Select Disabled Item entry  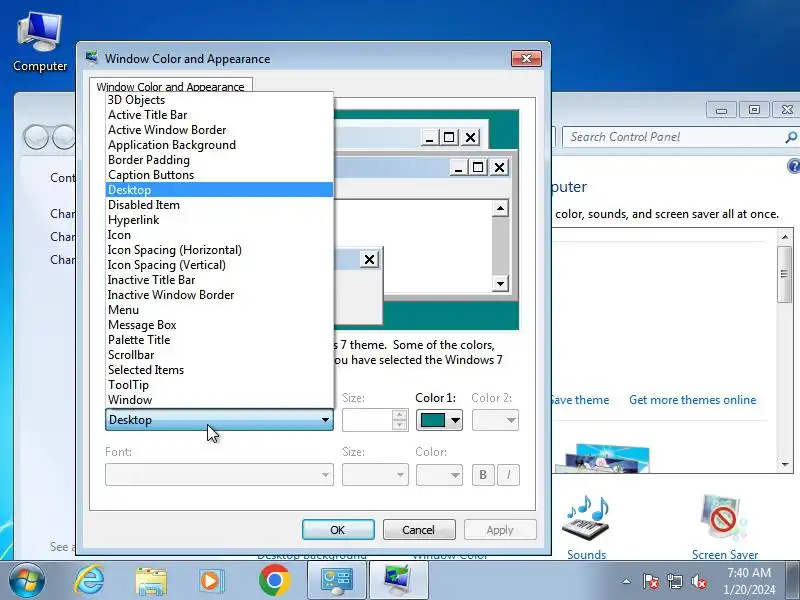coord(219,205)
